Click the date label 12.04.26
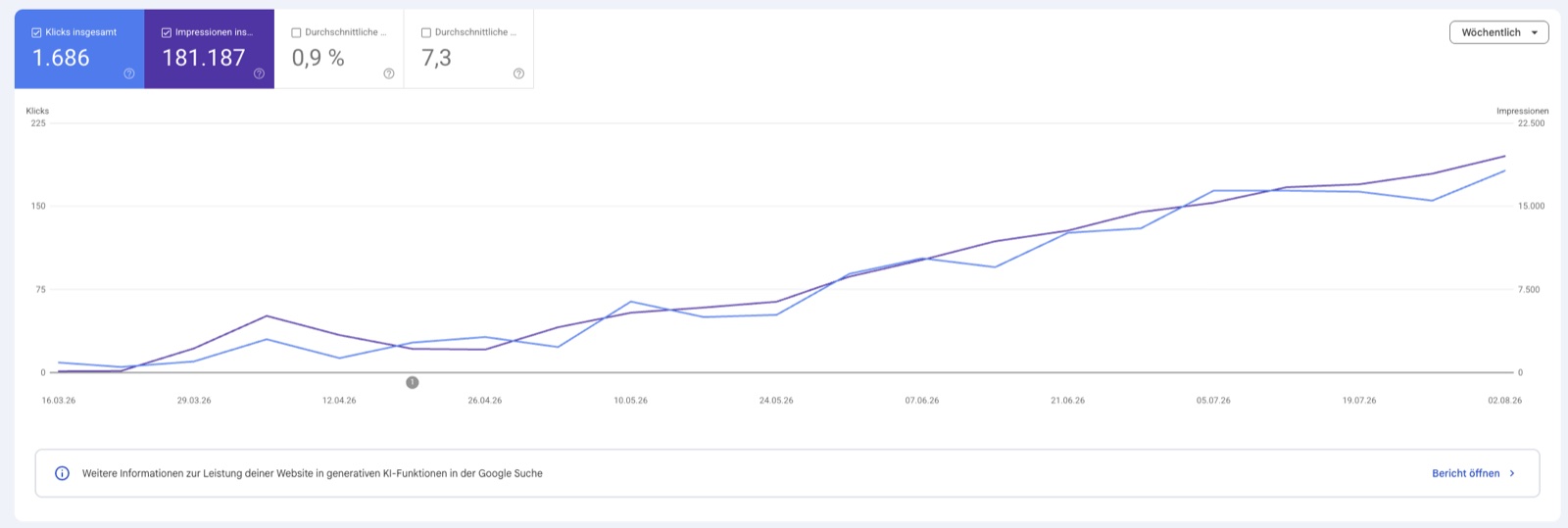Viewport: 1568px width, 528px height. 339,401
